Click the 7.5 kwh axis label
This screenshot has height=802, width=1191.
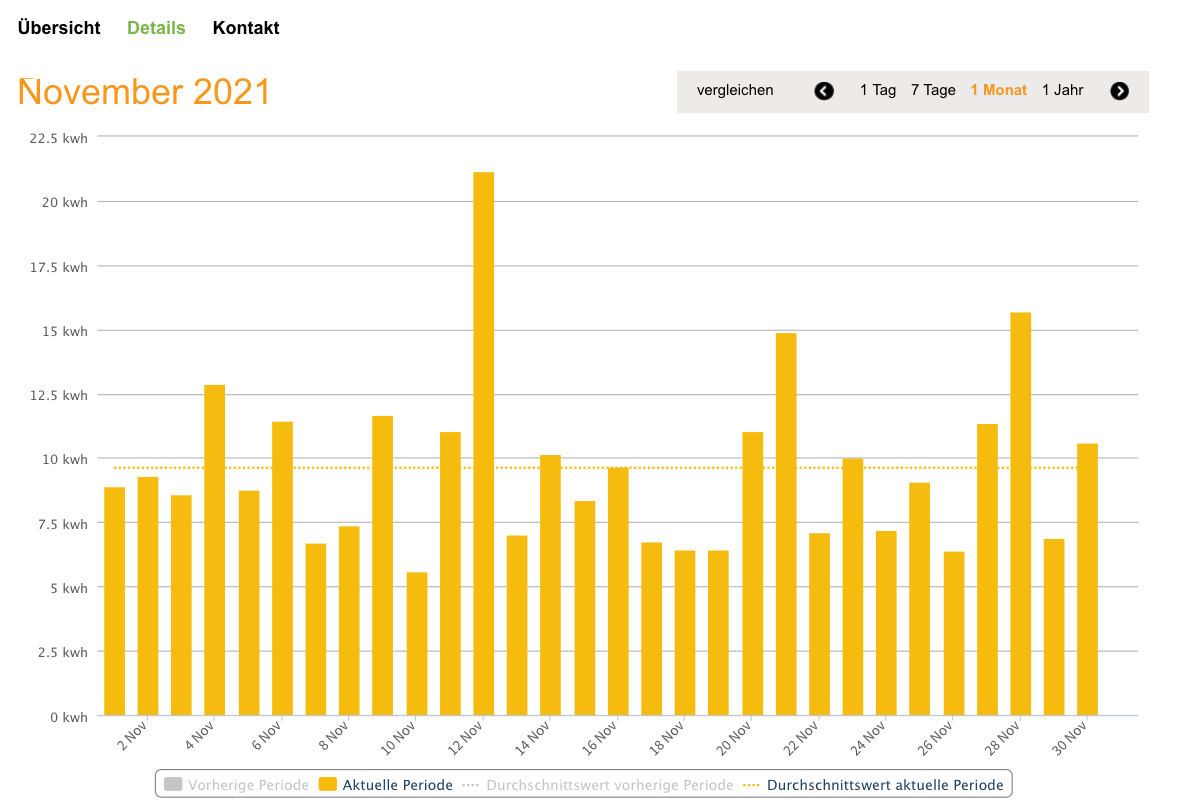tap(63, 524)
